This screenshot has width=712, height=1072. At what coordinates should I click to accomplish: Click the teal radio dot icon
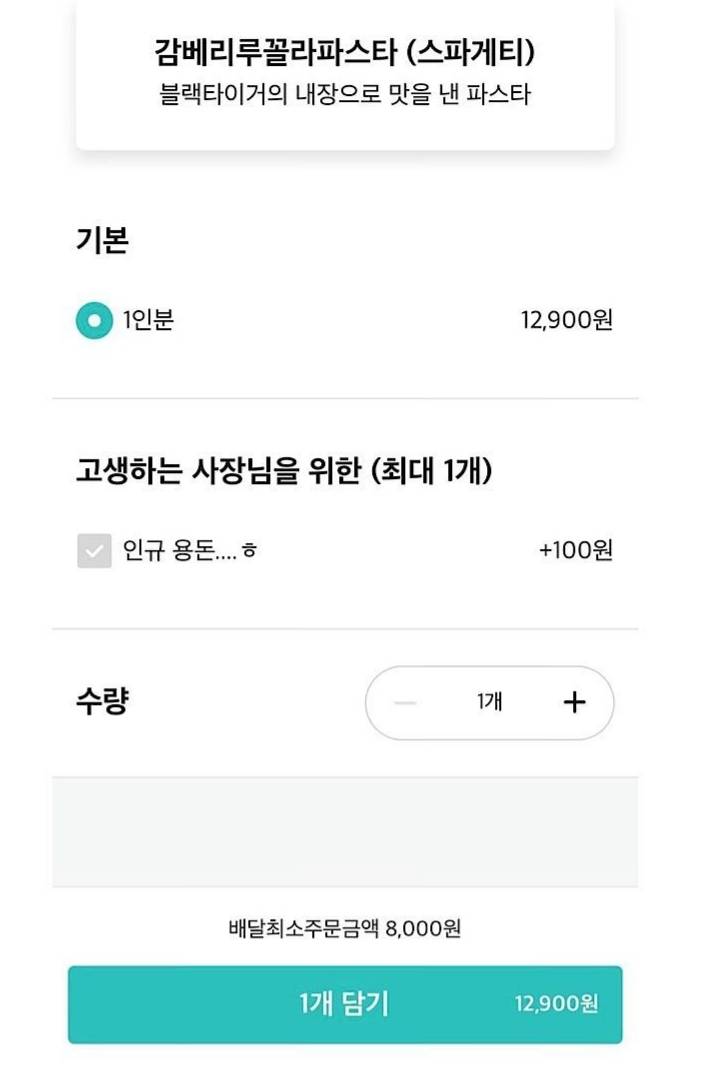tap(94, 321)
